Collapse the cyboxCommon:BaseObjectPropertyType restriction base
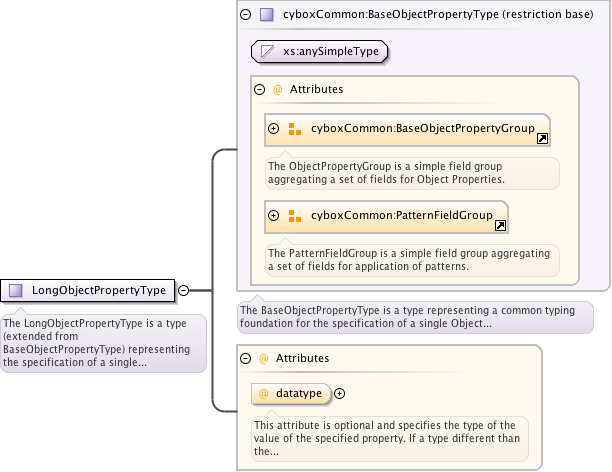The image size is (612, 472). [246, 15]
